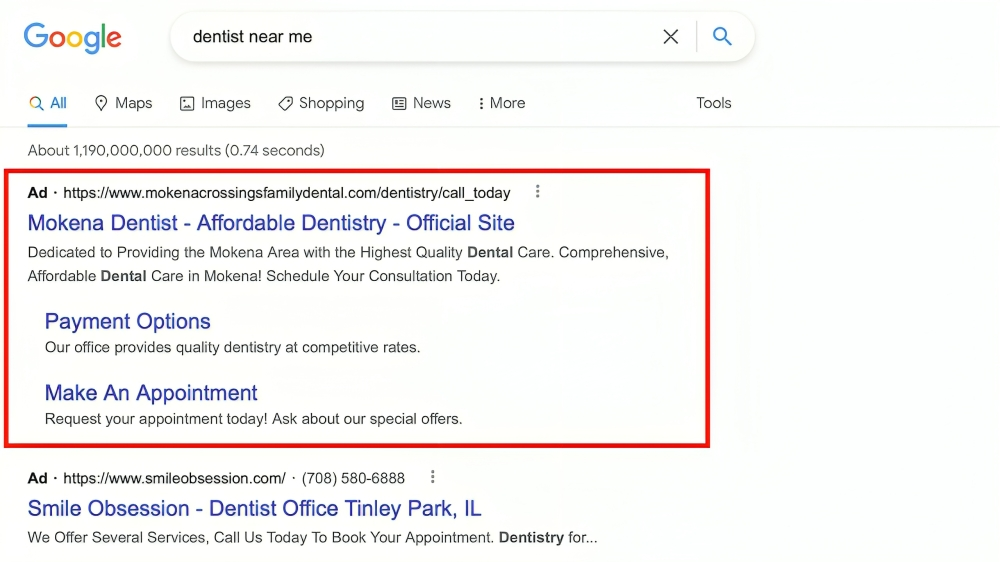Follow the Make An Appointment sitelink
The width and height of the screenshot is (1000, 562).
pyautogui.click(x=151, y=393)
